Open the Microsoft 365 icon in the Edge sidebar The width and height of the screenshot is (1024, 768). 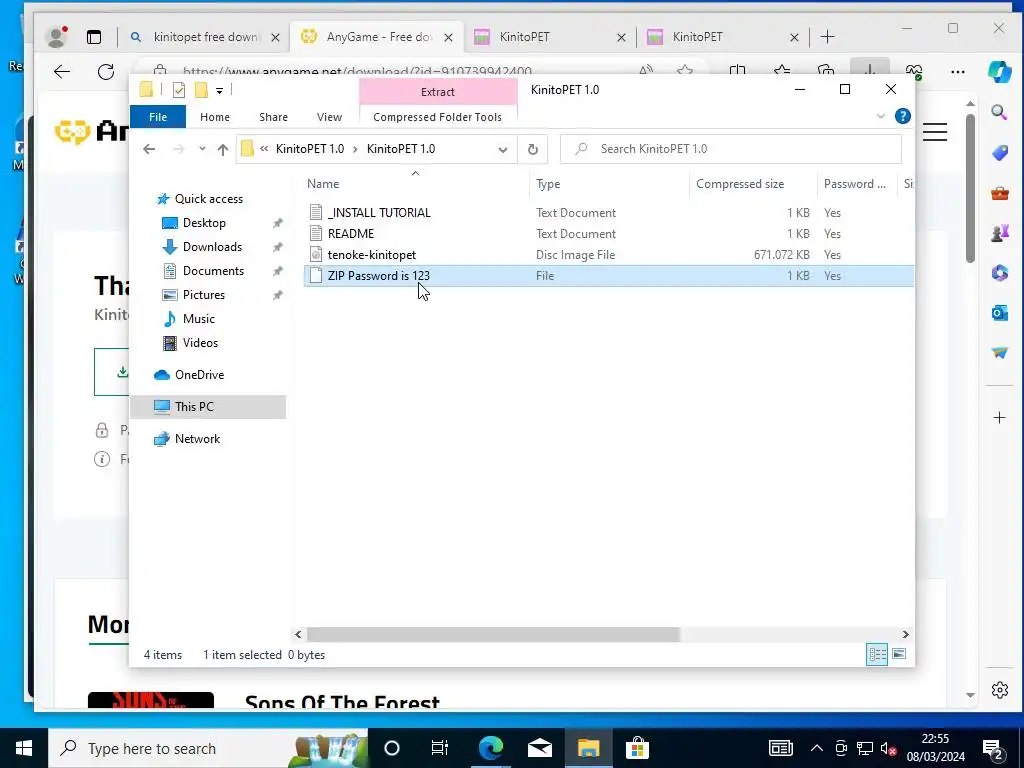pyautogui.click(x=999, y=272)
